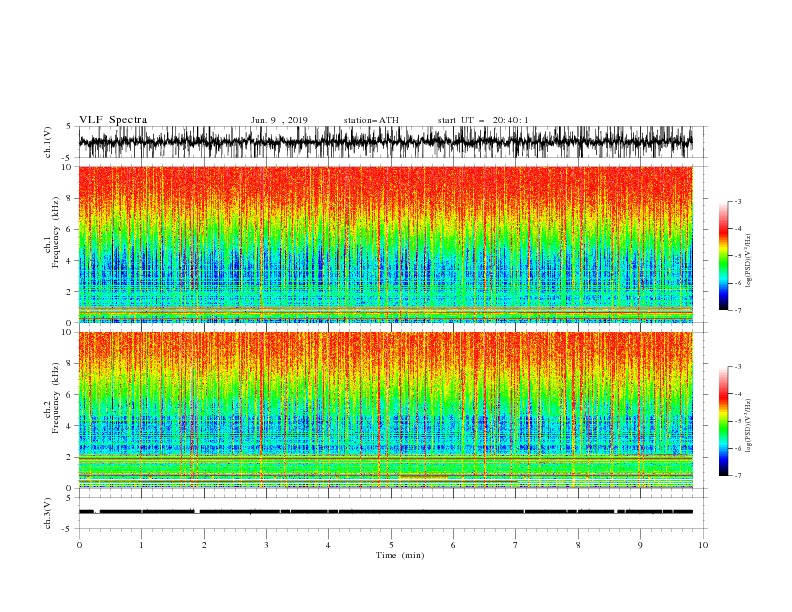Image resolution: width=792 pixels, height=612 pixels.
Task: Select the date label "Jun. 9 , 2019"
Action: point(279,120)
